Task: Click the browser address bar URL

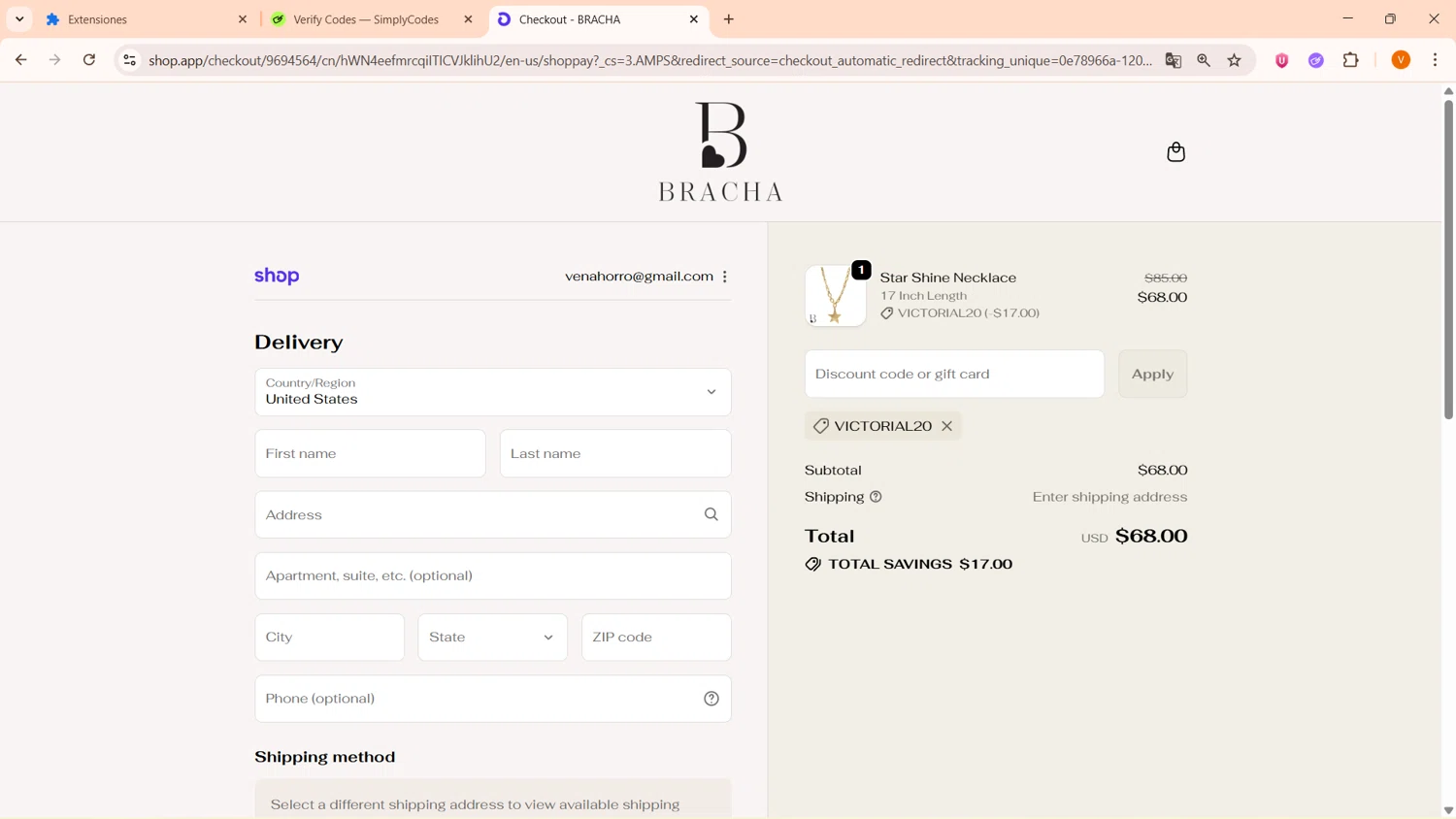Action: click(x=650, y=60)
